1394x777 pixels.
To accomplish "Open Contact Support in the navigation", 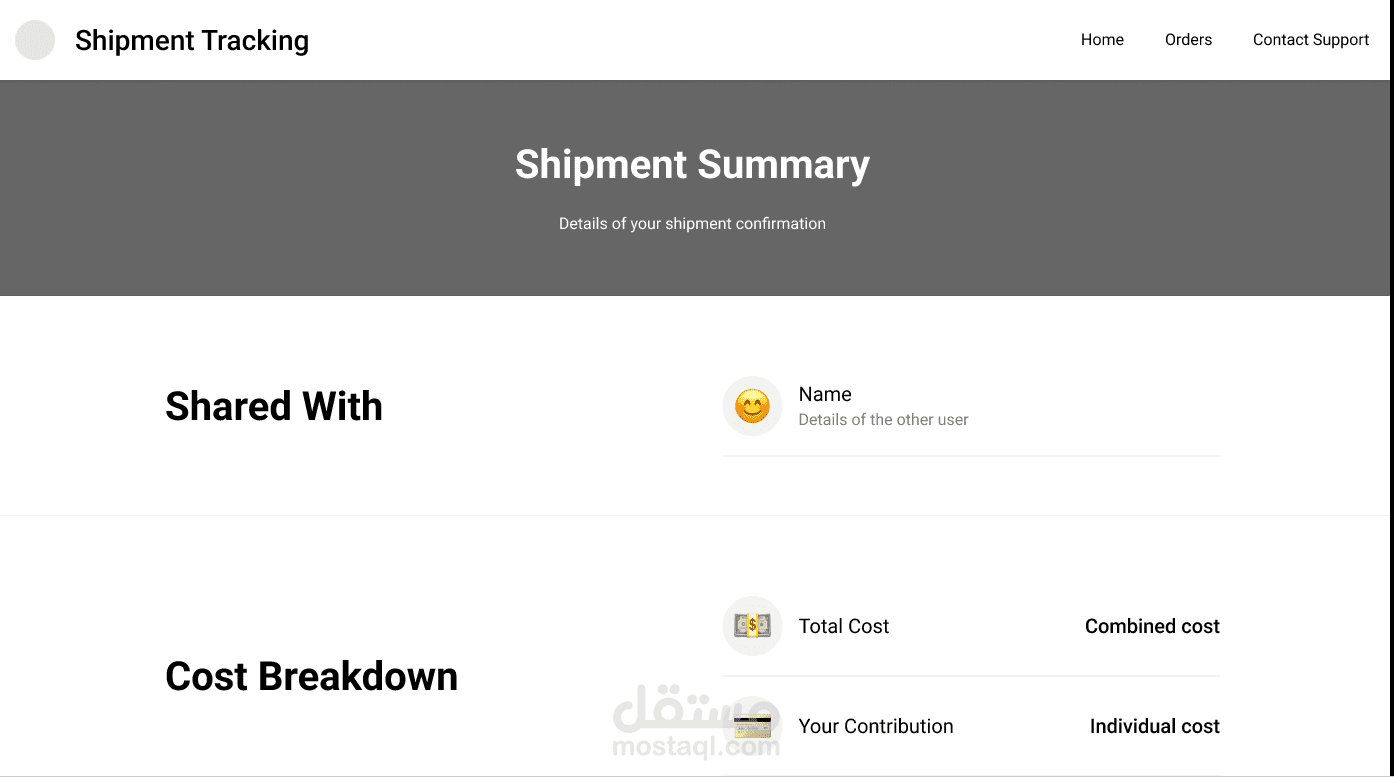I will click(1310, 40).
